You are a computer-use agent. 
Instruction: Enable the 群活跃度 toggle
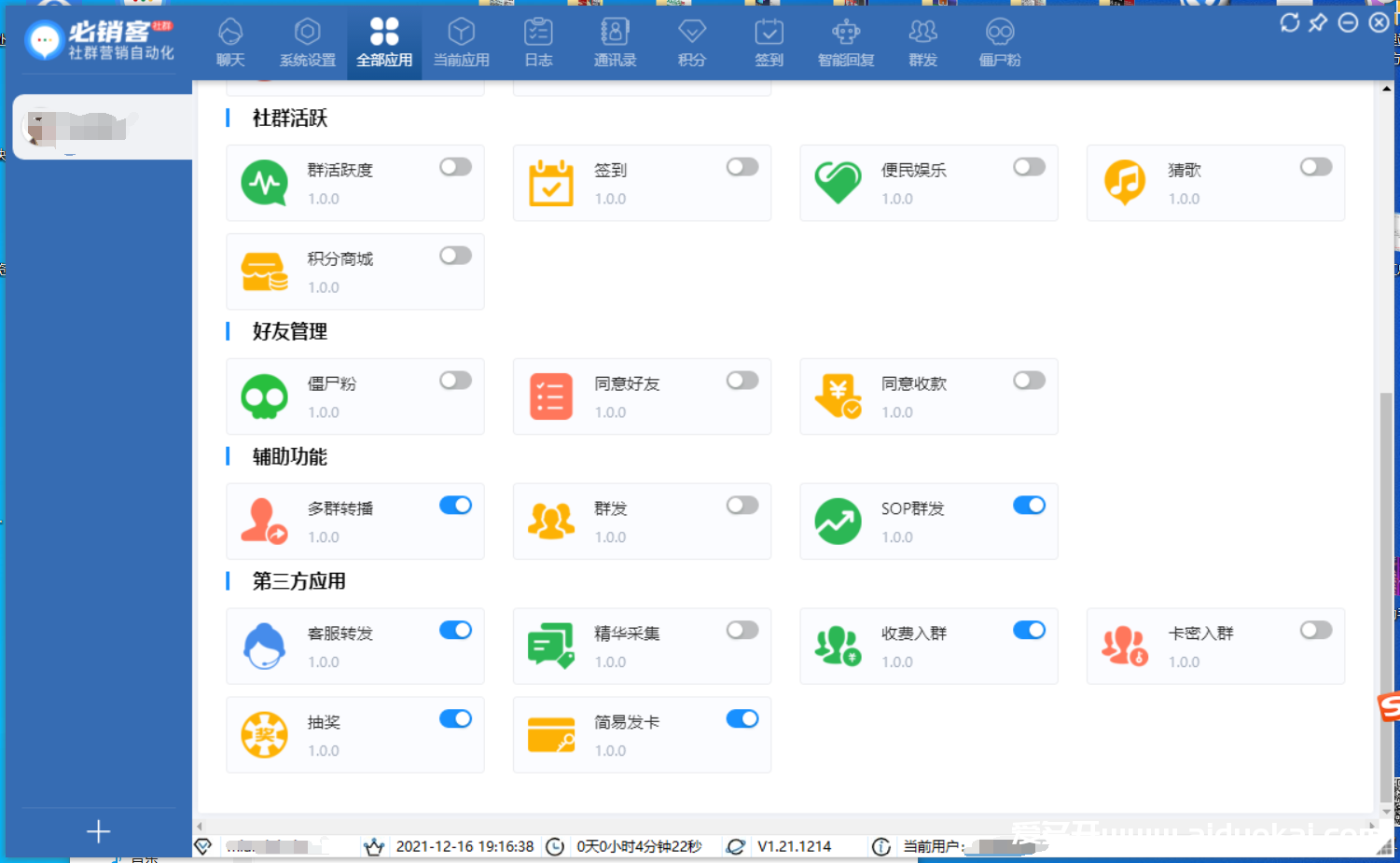pos(456,167)
